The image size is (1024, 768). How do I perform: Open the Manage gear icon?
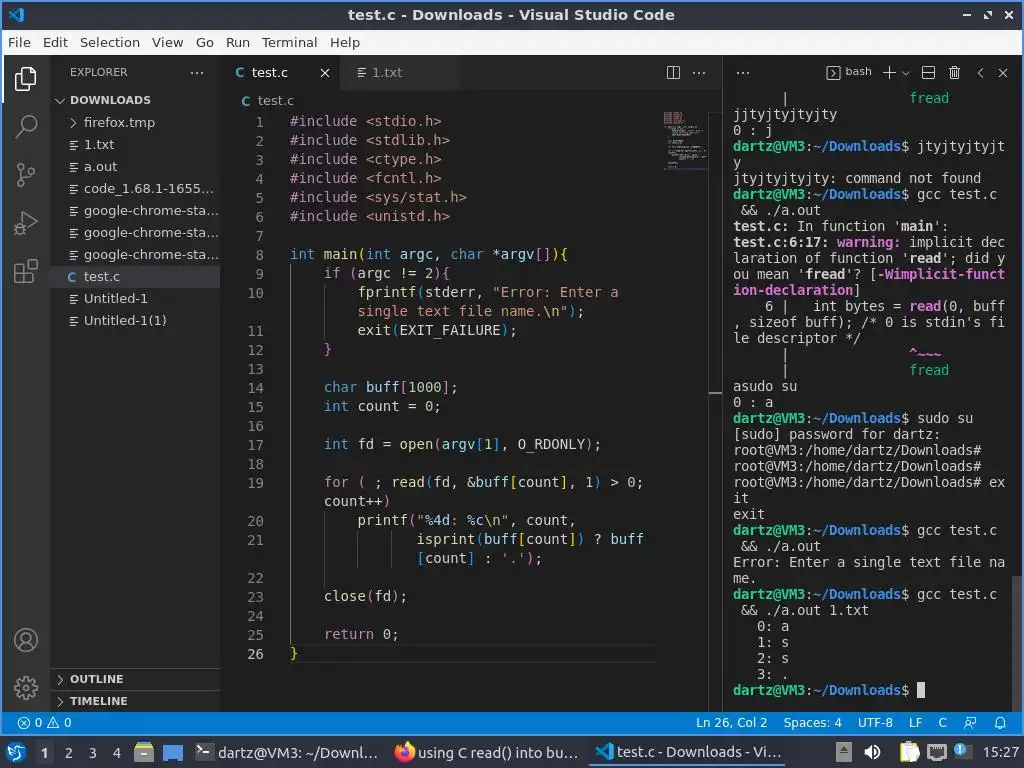click(x=25, y=688)
